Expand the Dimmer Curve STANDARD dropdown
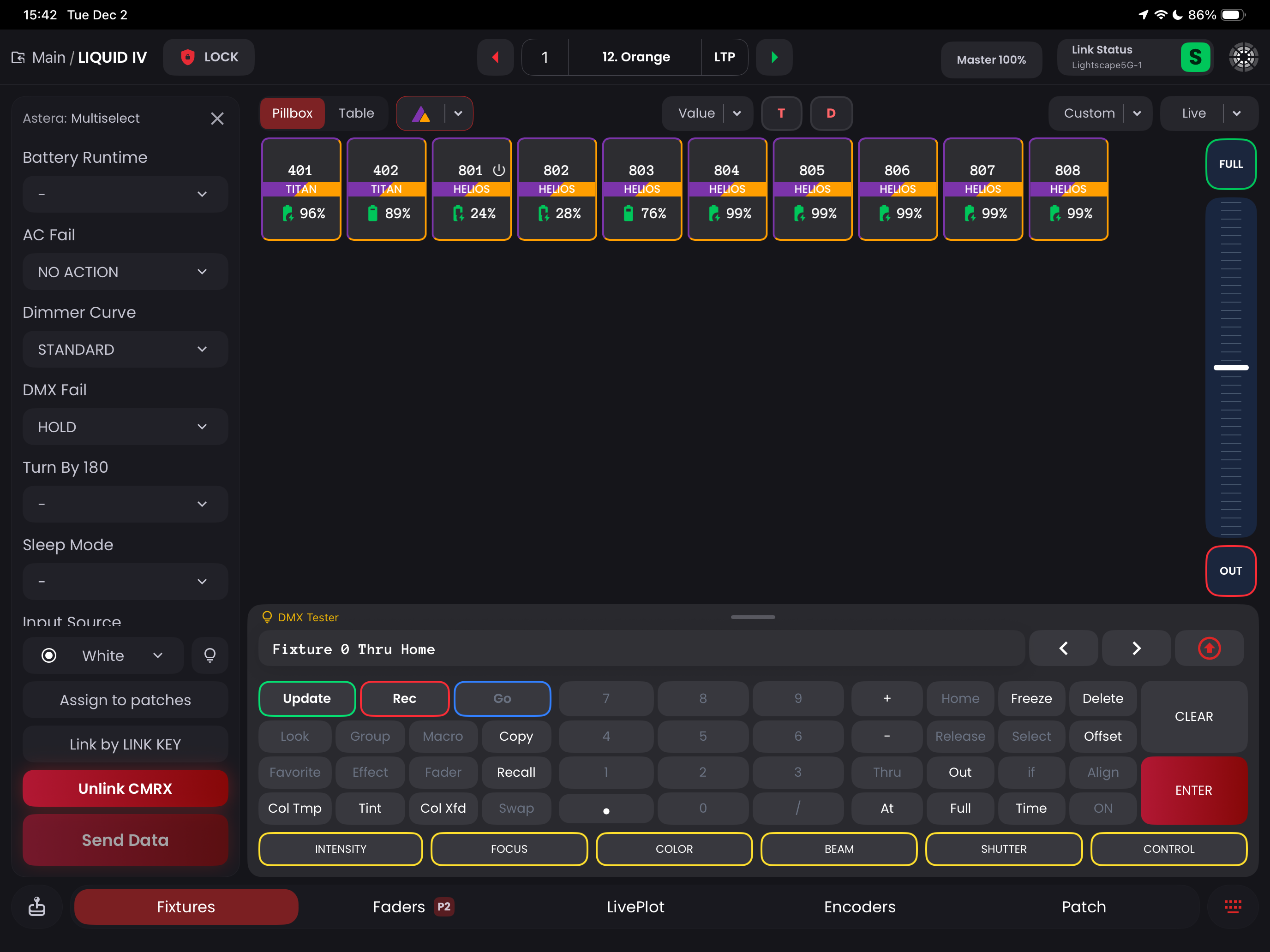Image resolution: width=1270 pixels, height=952 pixels. 125,350
